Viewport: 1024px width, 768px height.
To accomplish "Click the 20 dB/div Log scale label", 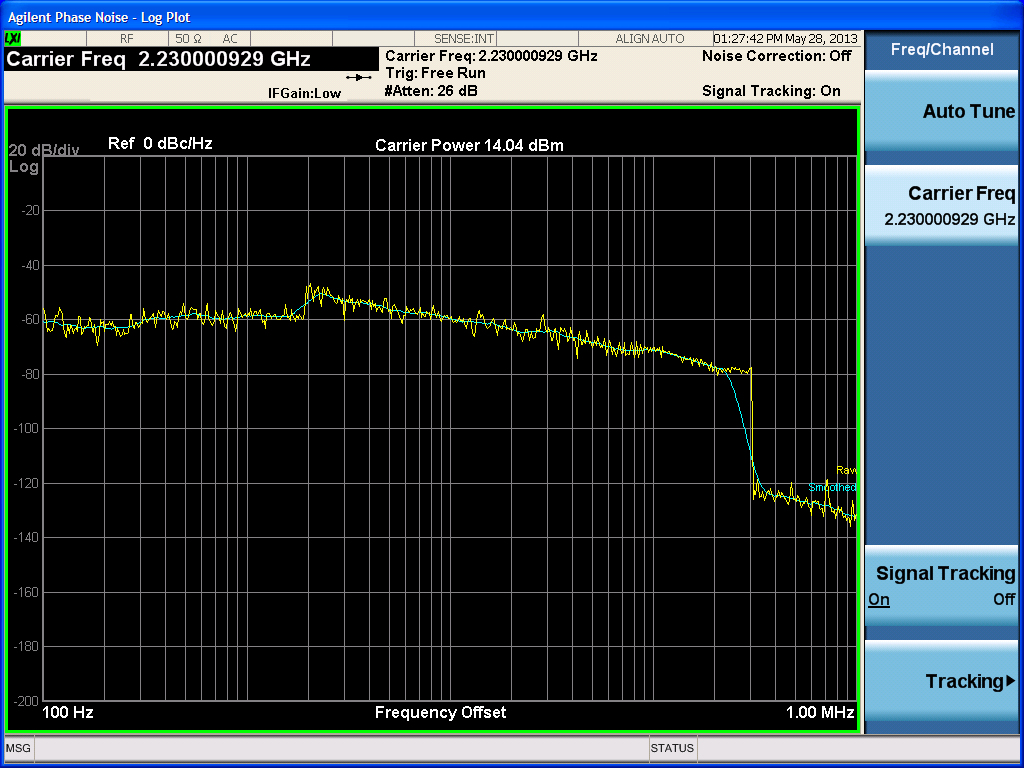I will click(44, 158).
